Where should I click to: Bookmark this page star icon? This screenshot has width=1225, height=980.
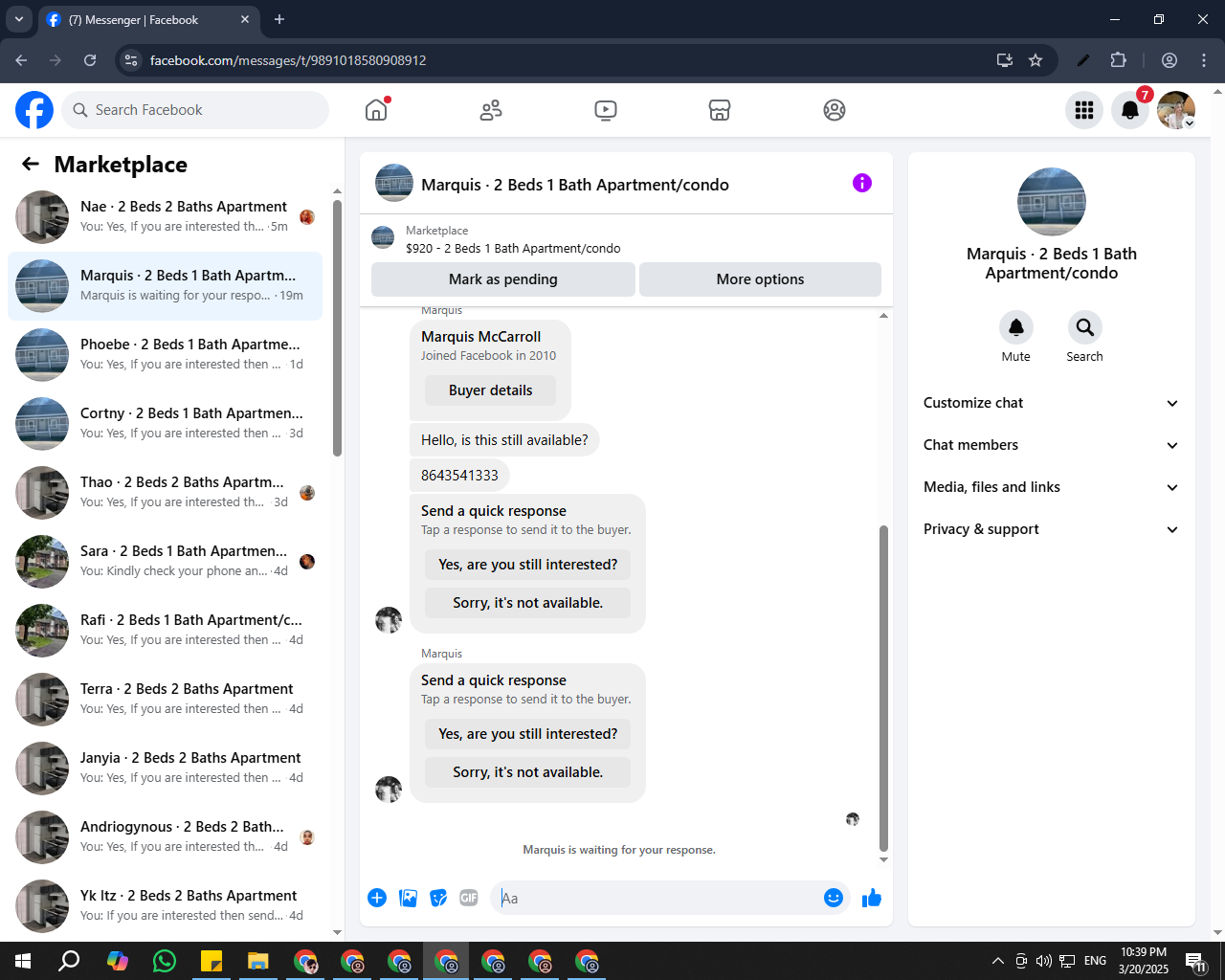tap(1036, 60)
